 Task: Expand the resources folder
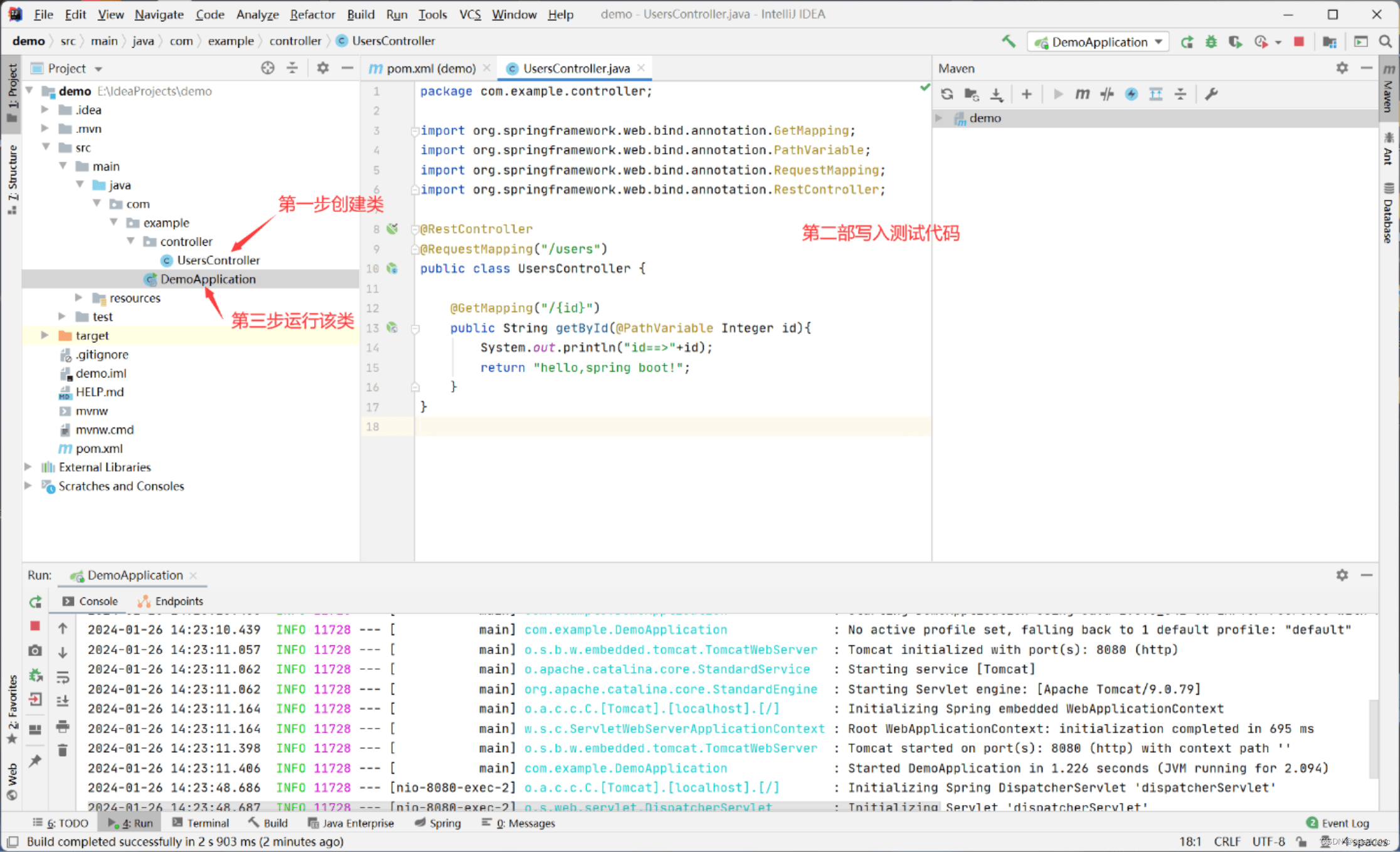(79, 298)
